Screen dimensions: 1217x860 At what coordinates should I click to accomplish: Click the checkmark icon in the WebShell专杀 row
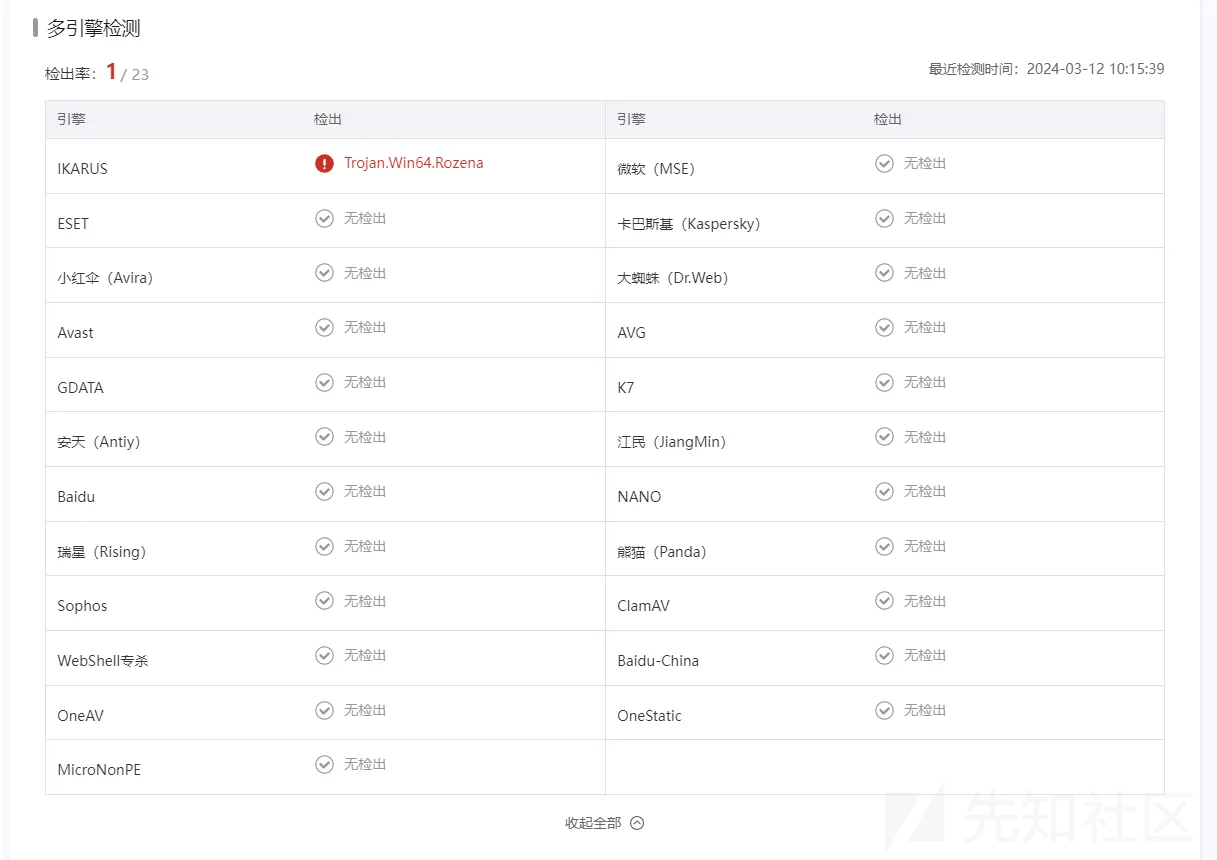click(324, 655)
